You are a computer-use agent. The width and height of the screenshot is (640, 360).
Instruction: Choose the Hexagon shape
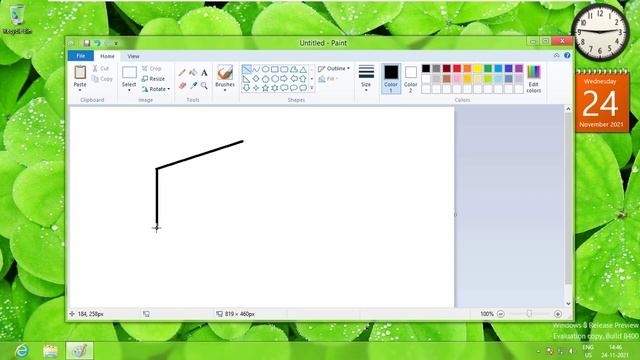[x=275, y=78]
